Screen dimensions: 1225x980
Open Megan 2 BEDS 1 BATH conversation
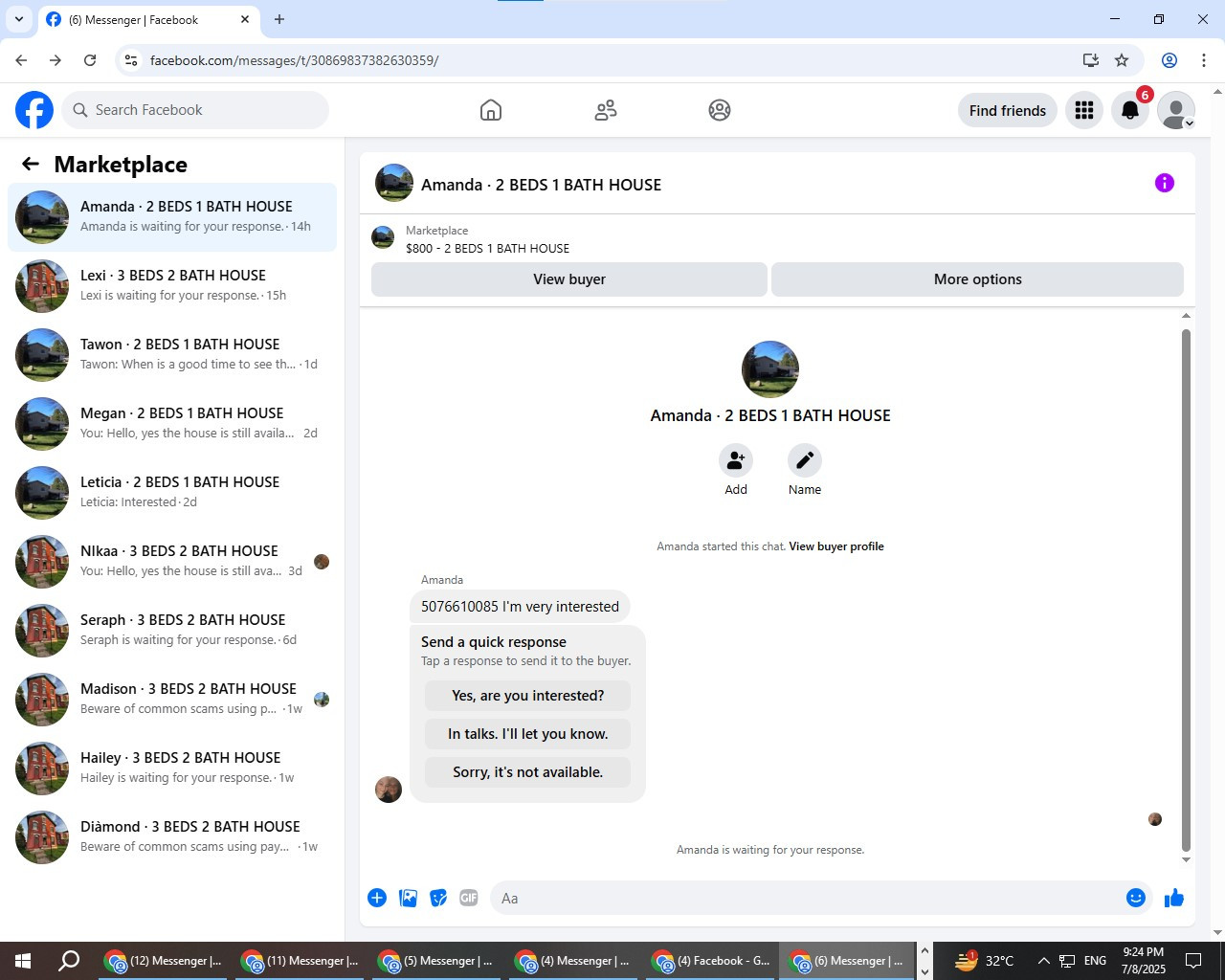(x=172, y=424)
